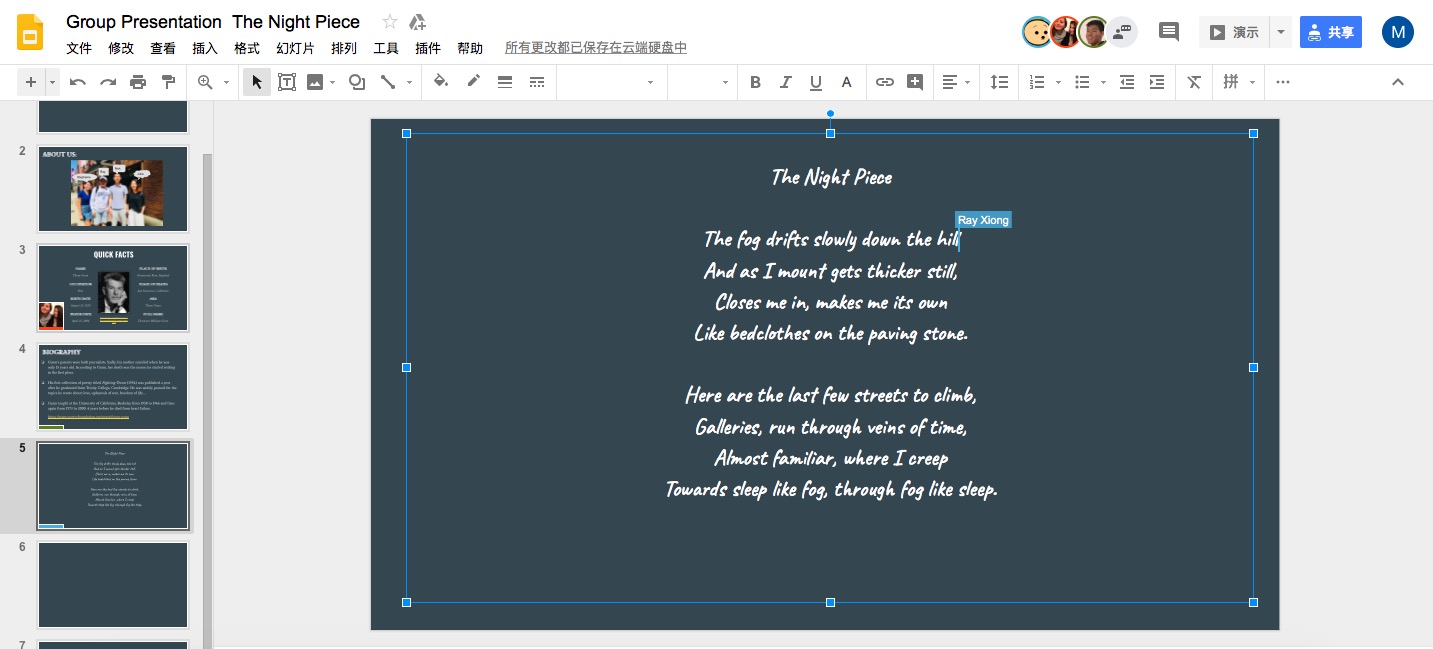Click the clear formatting icon

tap(1193, 82)
